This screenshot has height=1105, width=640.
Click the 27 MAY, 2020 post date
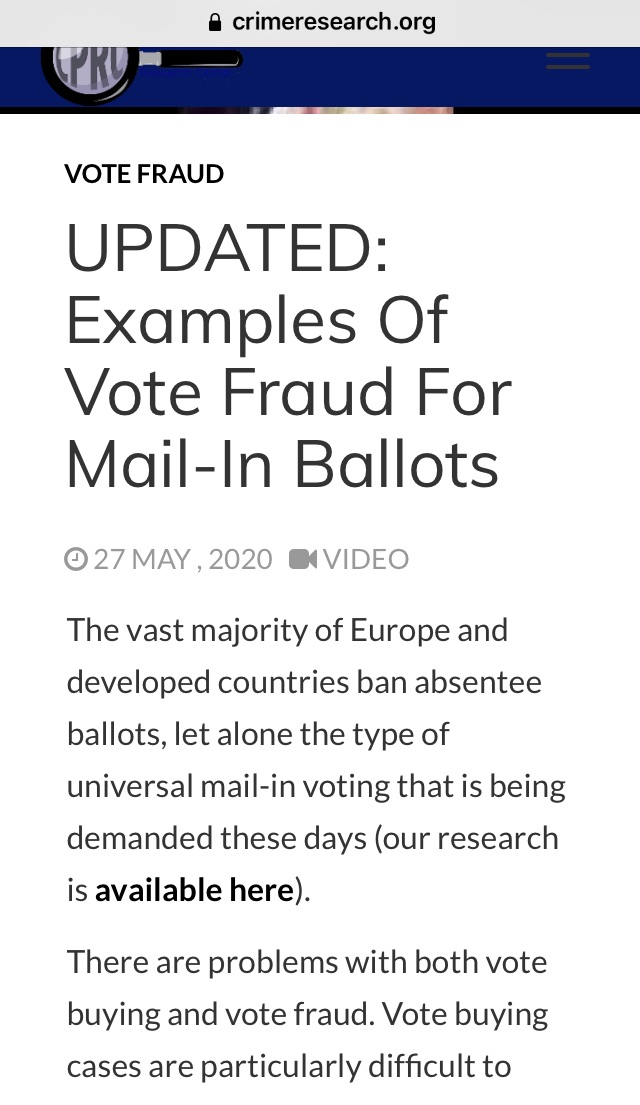tap(183, 560)
